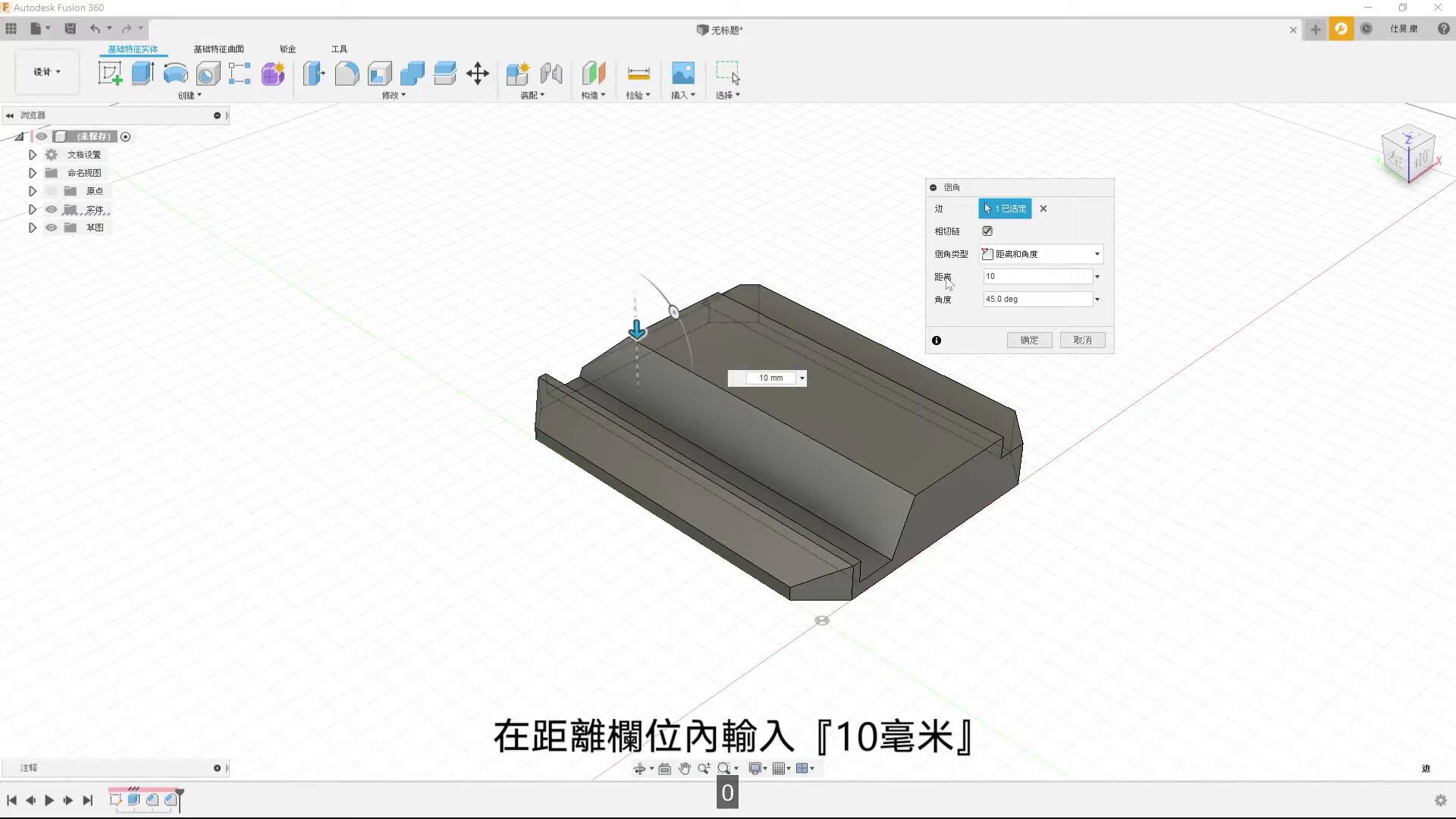Open the Viewports layout icon
Screen dimensions: 1456x819
pos(802,768)
